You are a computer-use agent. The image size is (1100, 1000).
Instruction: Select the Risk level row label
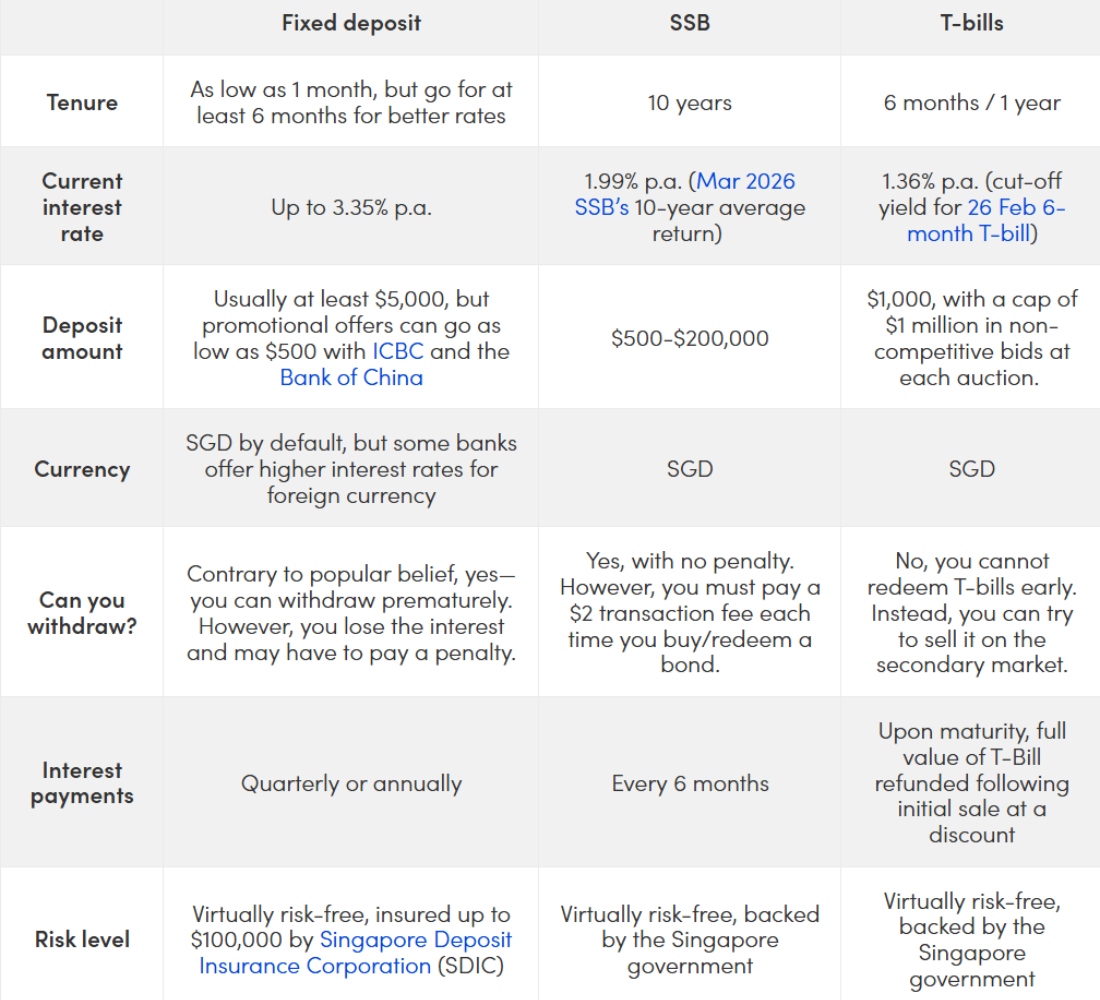tap(82, 939)
